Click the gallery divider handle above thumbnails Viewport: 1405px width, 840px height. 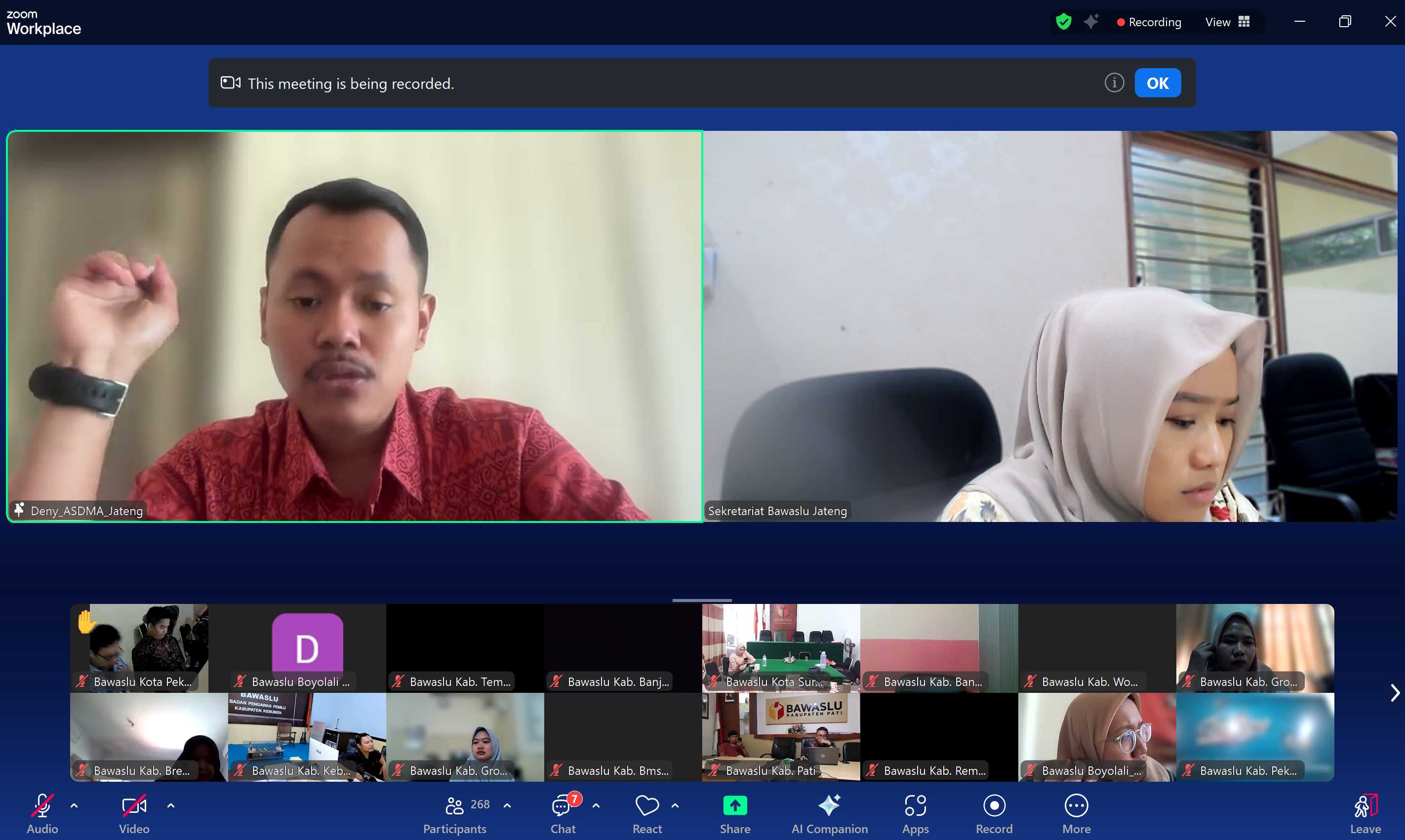[x=702, y=600]
